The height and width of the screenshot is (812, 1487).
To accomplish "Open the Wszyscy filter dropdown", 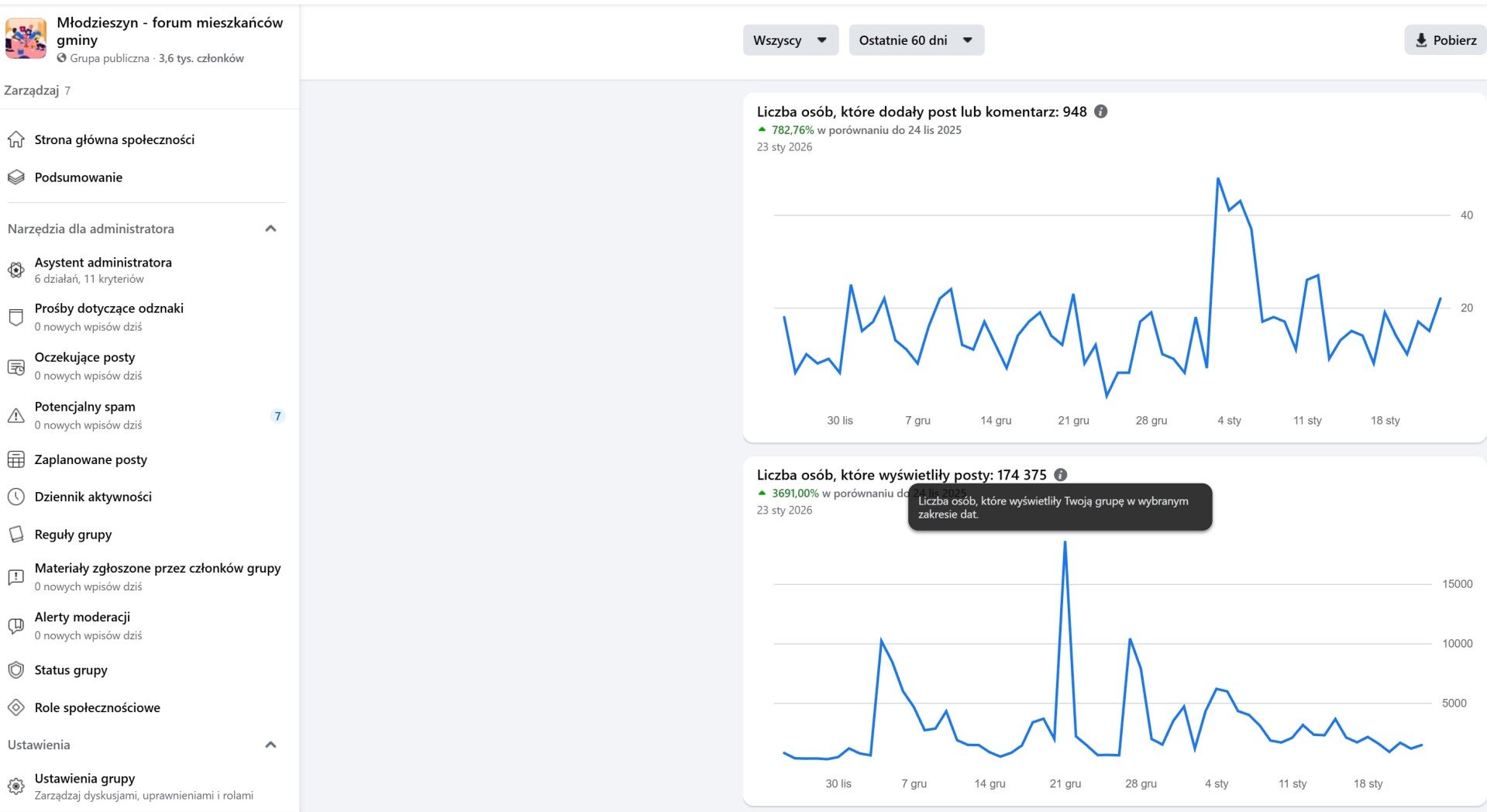I will (790, 40).
